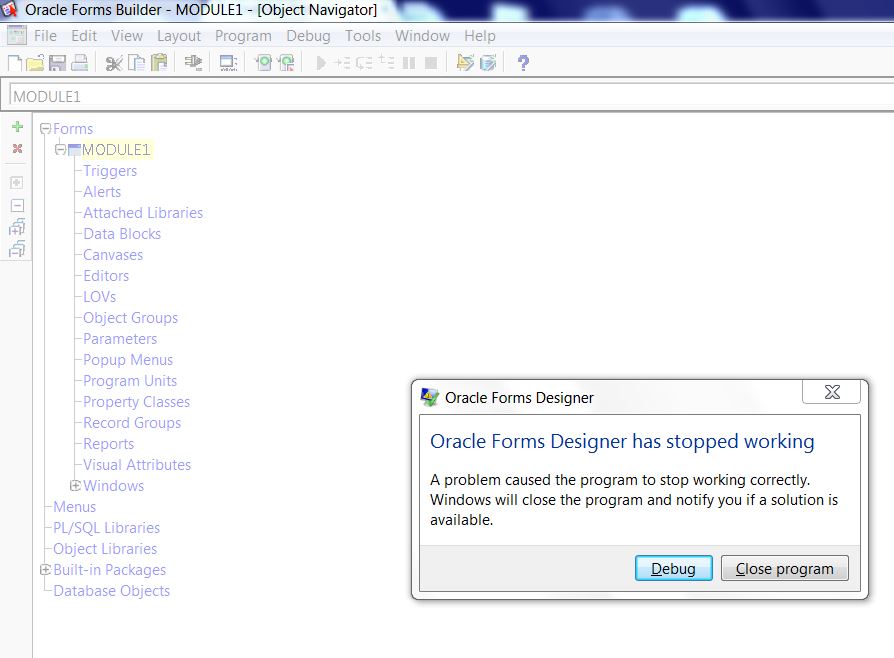Viewport: 894px width, 658px height.
Task: Click the Open folder toolbar icon
Action: click(x=35, y=63)
